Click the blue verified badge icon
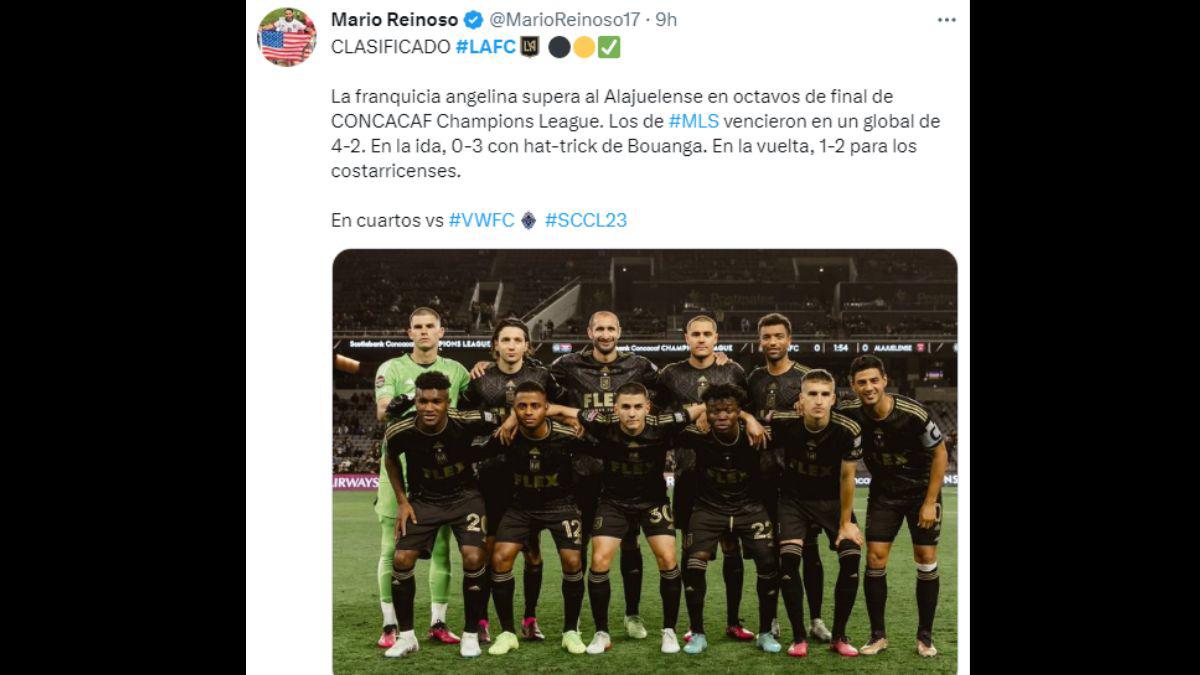 (474, 20)
